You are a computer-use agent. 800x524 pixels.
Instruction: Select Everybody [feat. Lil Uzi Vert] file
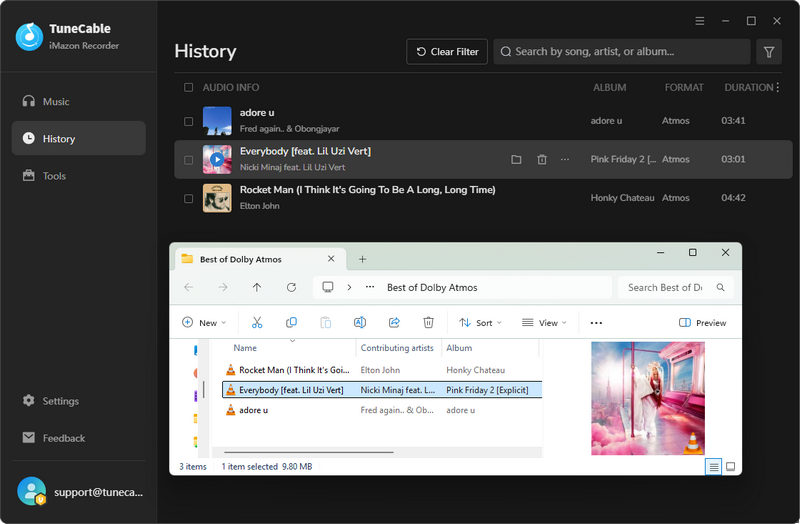[382, 390]
